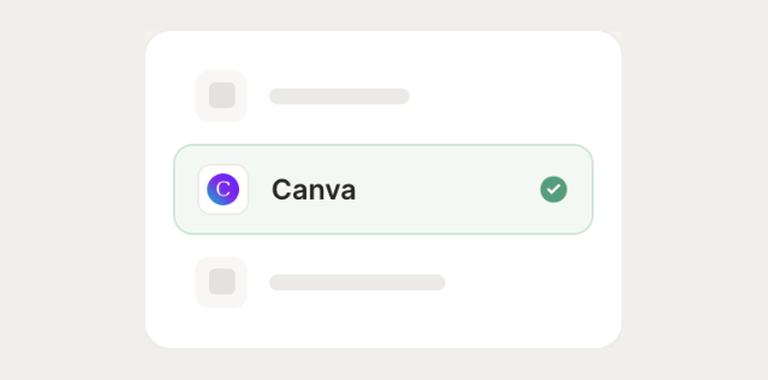Click the white tile around Canva logo
Image resolution: width=768 pixels, height=380 pixels.
(223, 190)
